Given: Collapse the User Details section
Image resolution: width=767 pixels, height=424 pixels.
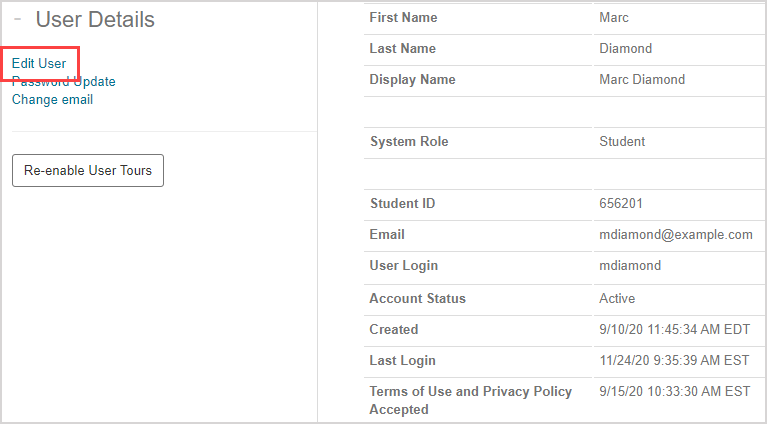Looking at the screenshot, I should (18, 20).
